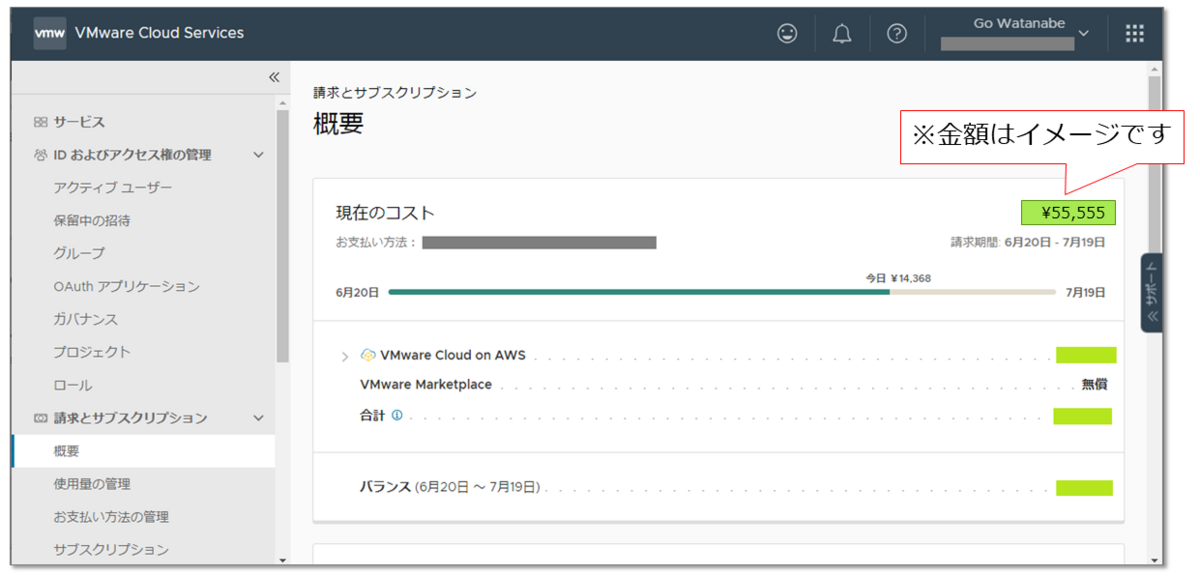Screen dimensions: 1200x576
Task: Open the notifications bell
Action: [841, 33]
